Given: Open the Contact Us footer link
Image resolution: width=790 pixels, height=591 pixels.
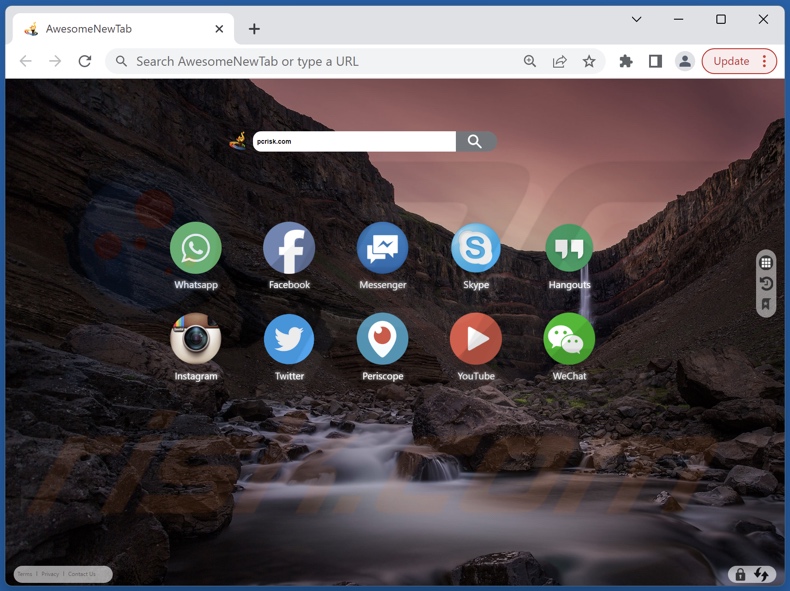Looking at the screenshot, I should tap(82, 574).
